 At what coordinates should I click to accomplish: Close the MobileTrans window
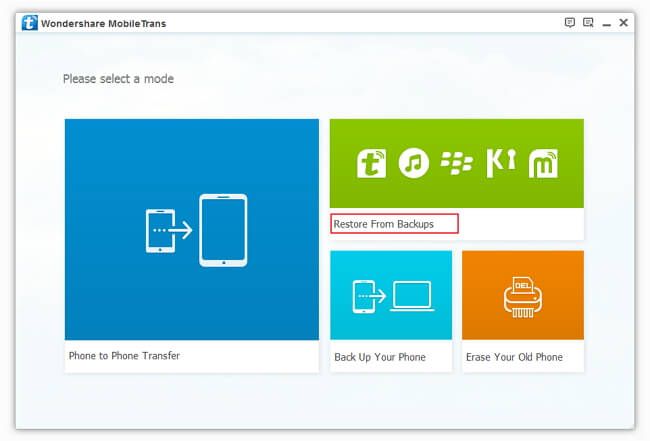coord(623,22)
